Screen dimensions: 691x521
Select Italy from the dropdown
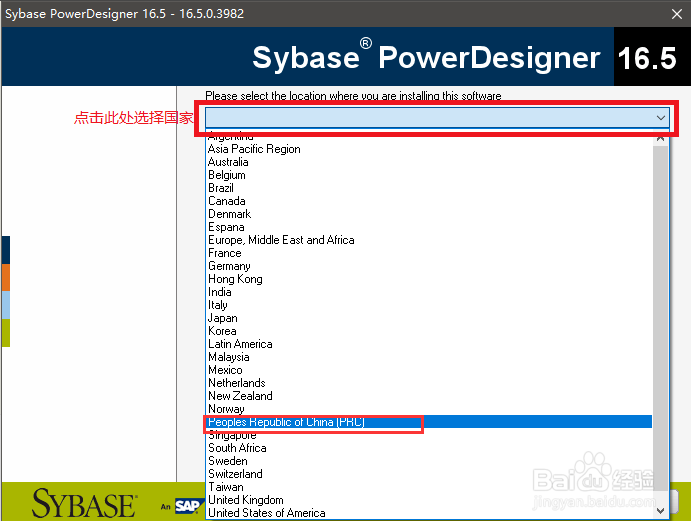click(x=430, y=305)
